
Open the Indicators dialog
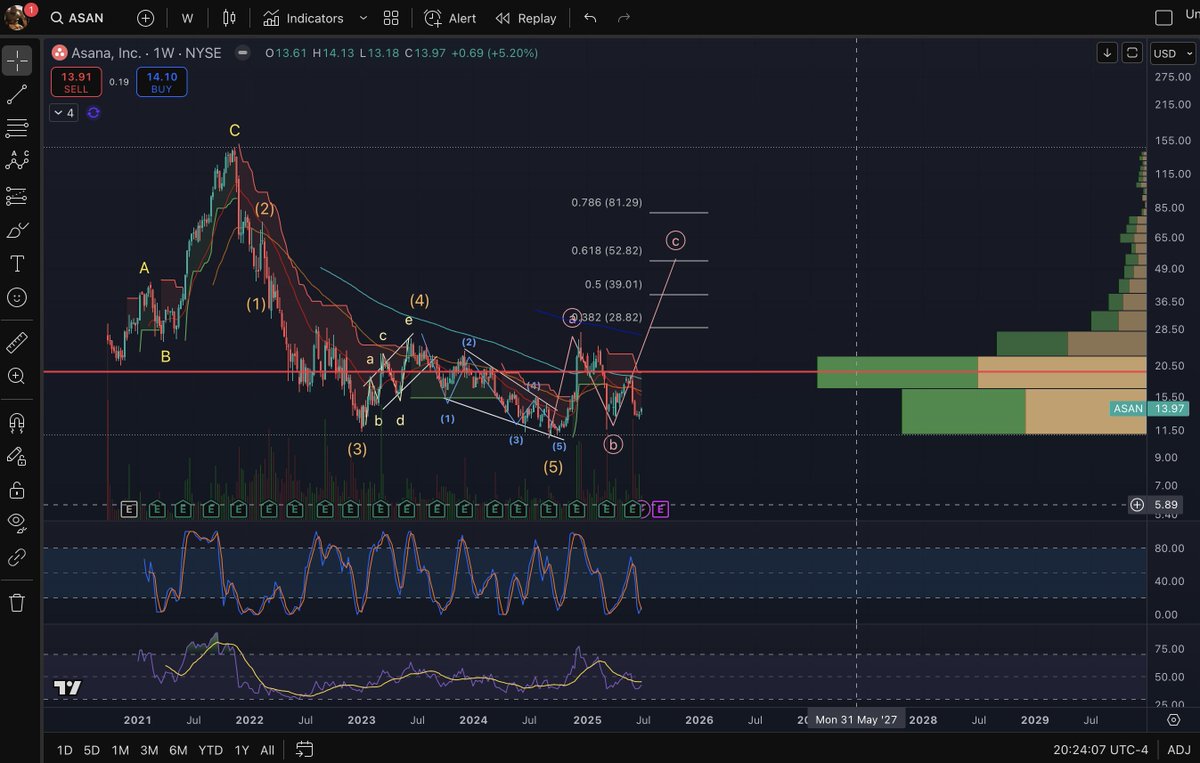[304, 18]
